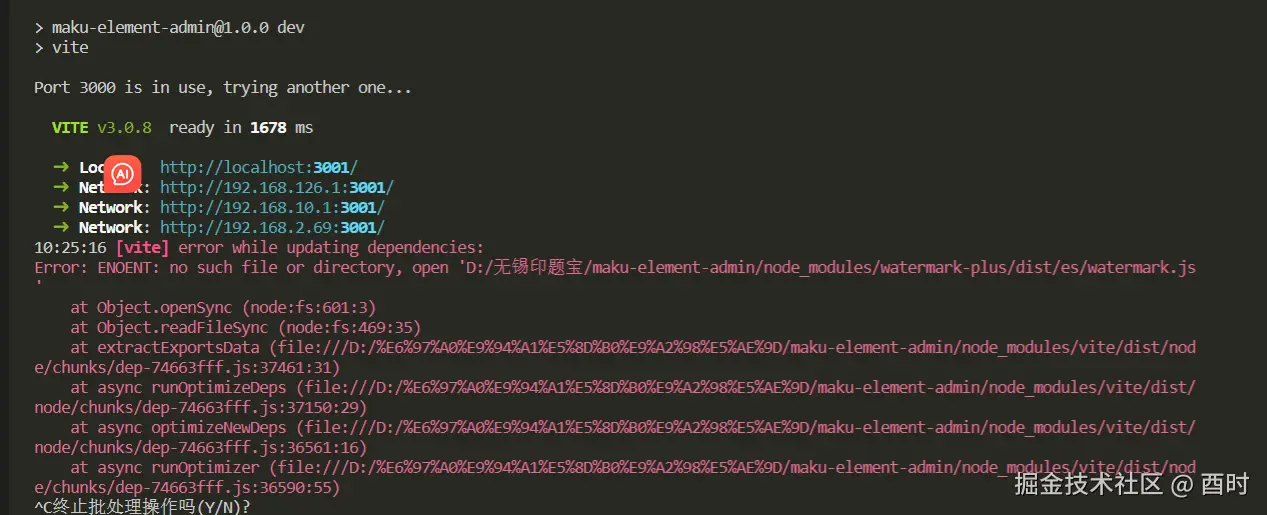This screenshot has width=1267, height=515.
Task: Open the http://localhost:3001/ link
Action: pyautogui.click(x=258, y=168)
